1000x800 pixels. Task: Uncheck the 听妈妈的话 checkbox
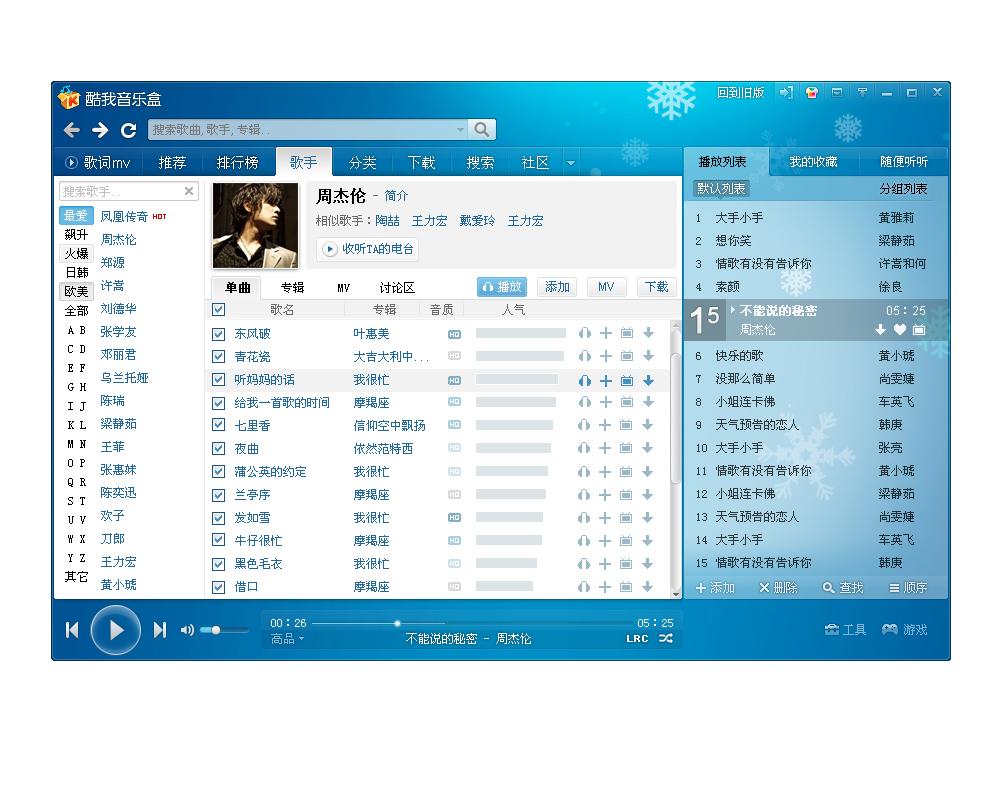219,380
